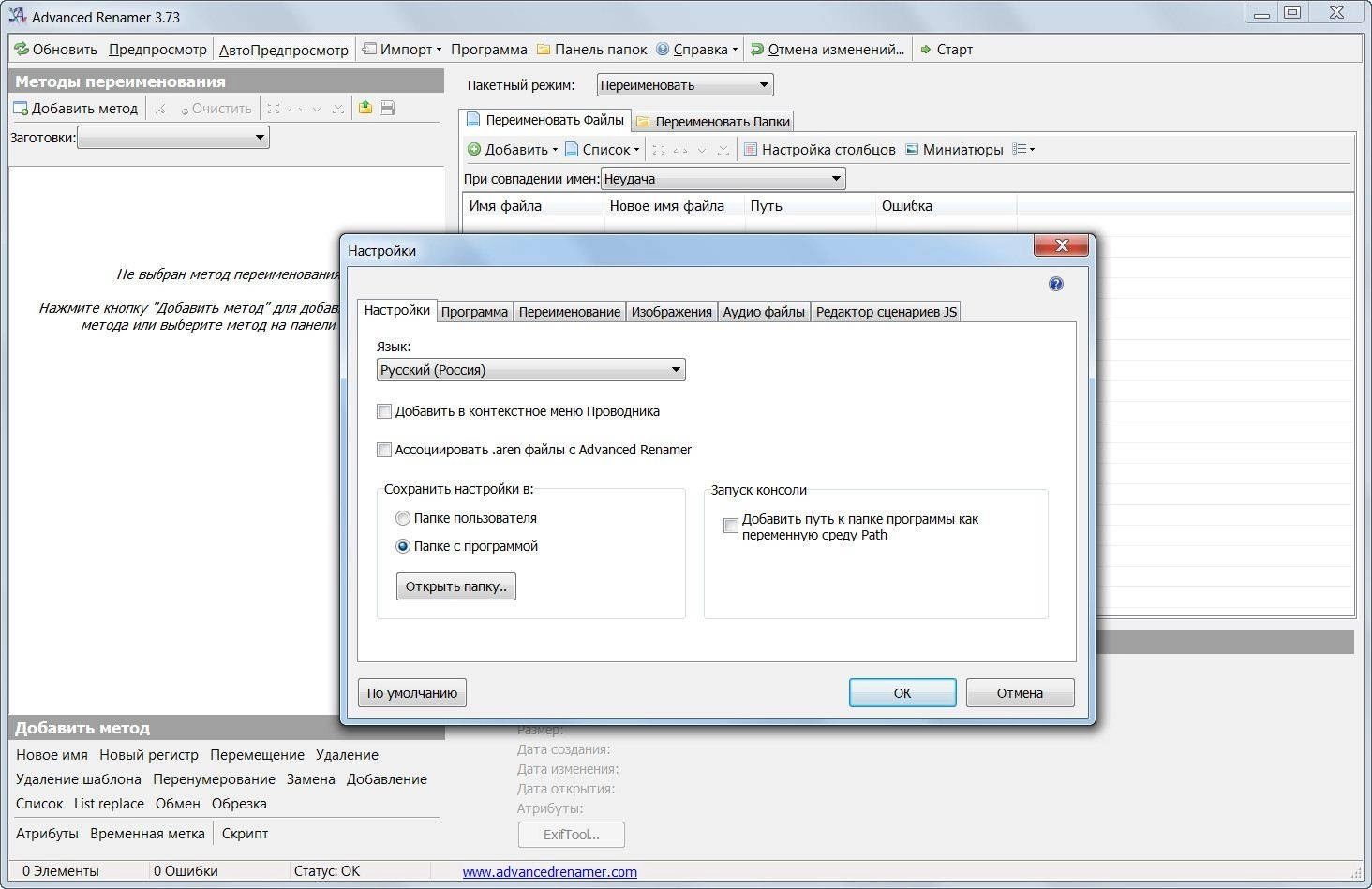1372x889 pixels.
Task: Open the Импорт menu
Action: [402, 50]
